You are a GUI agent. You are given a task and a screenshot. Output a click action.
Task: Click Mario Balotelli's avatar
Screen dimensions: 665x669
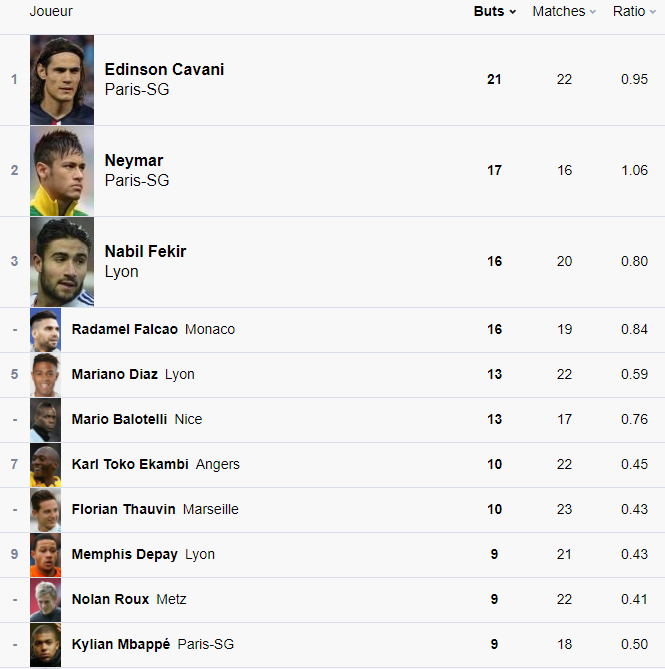45,420
